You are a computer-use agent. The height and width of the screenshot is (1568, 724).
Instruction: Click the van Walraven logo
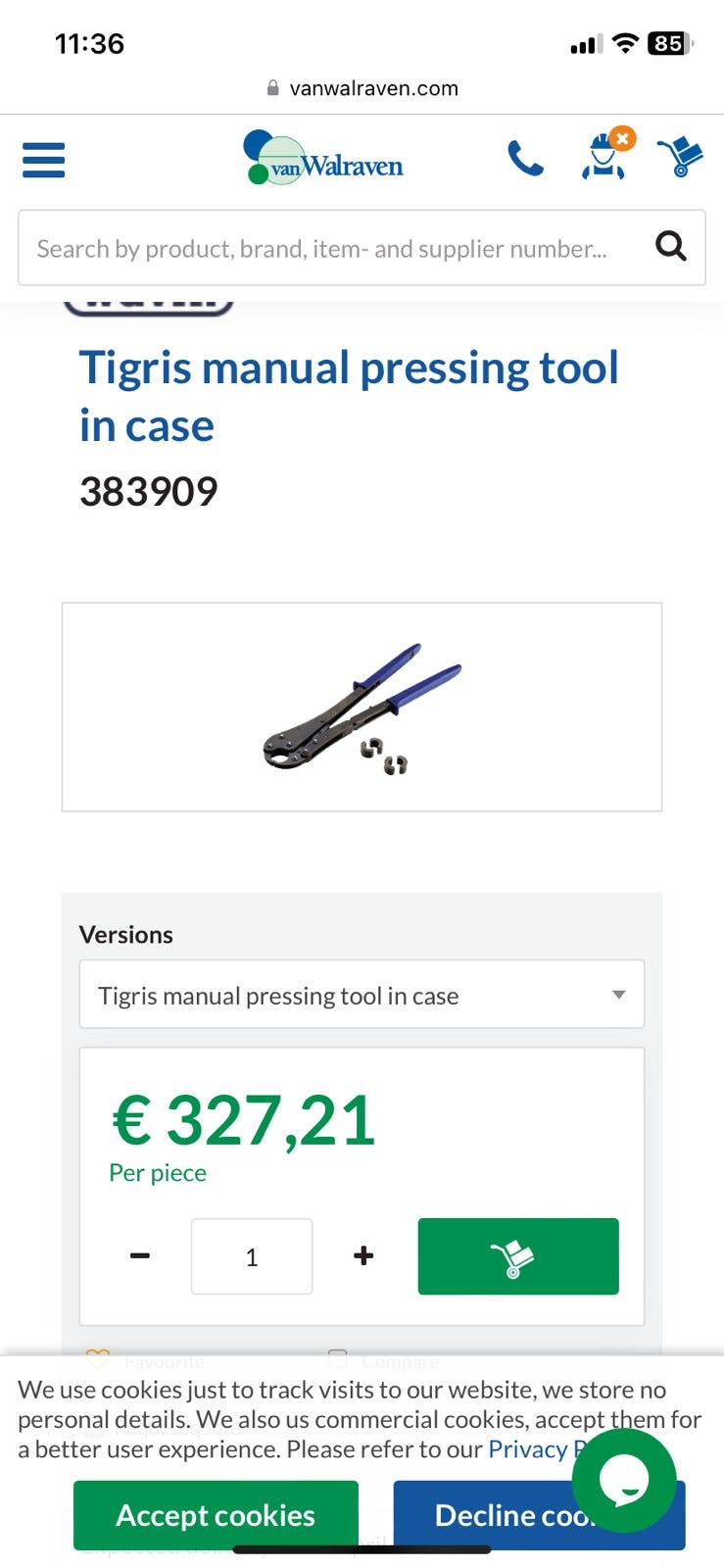324,159
